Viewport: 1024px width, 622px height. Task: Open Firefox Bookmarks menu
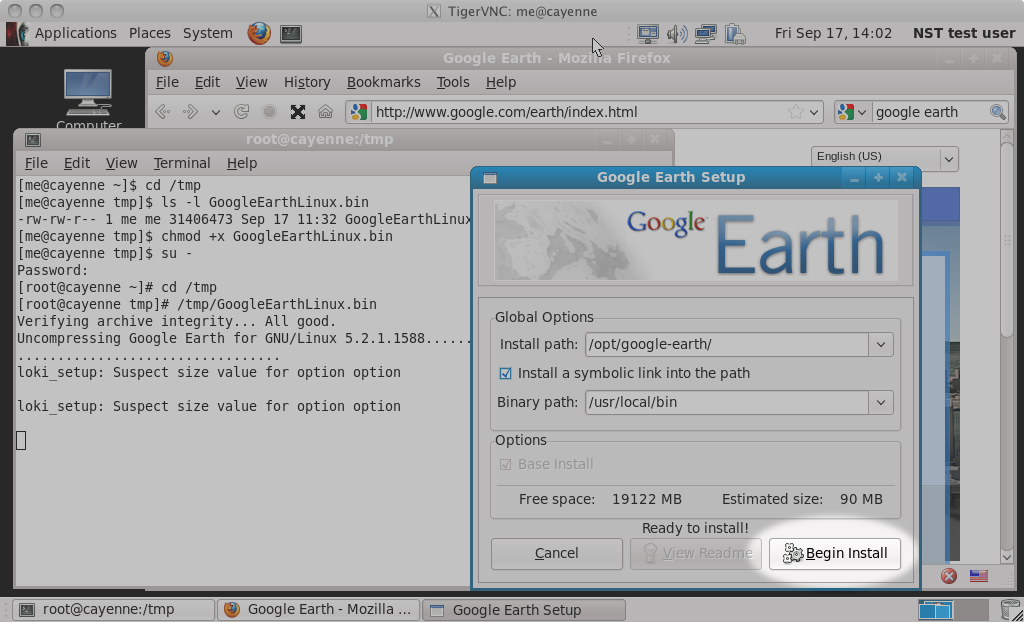pos(383,82)
